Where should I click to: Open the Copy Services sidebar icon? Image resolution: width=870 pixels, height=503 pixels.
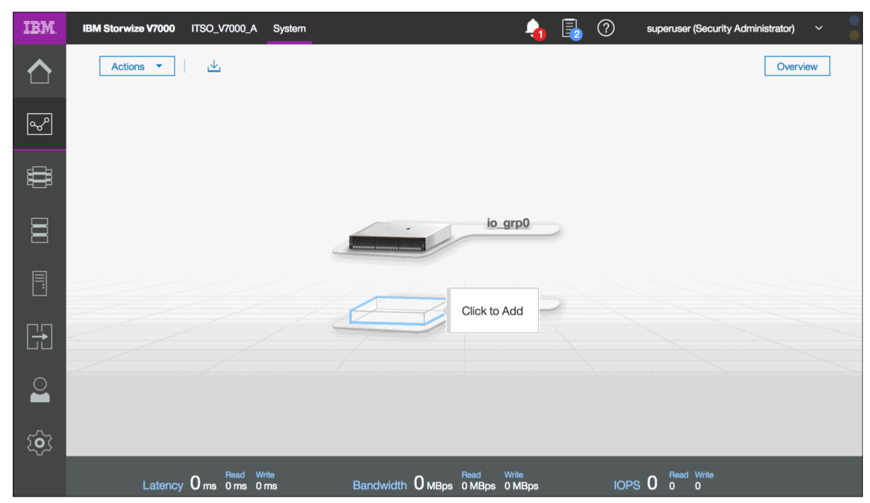pyautogui.click(x=39, y=336)
